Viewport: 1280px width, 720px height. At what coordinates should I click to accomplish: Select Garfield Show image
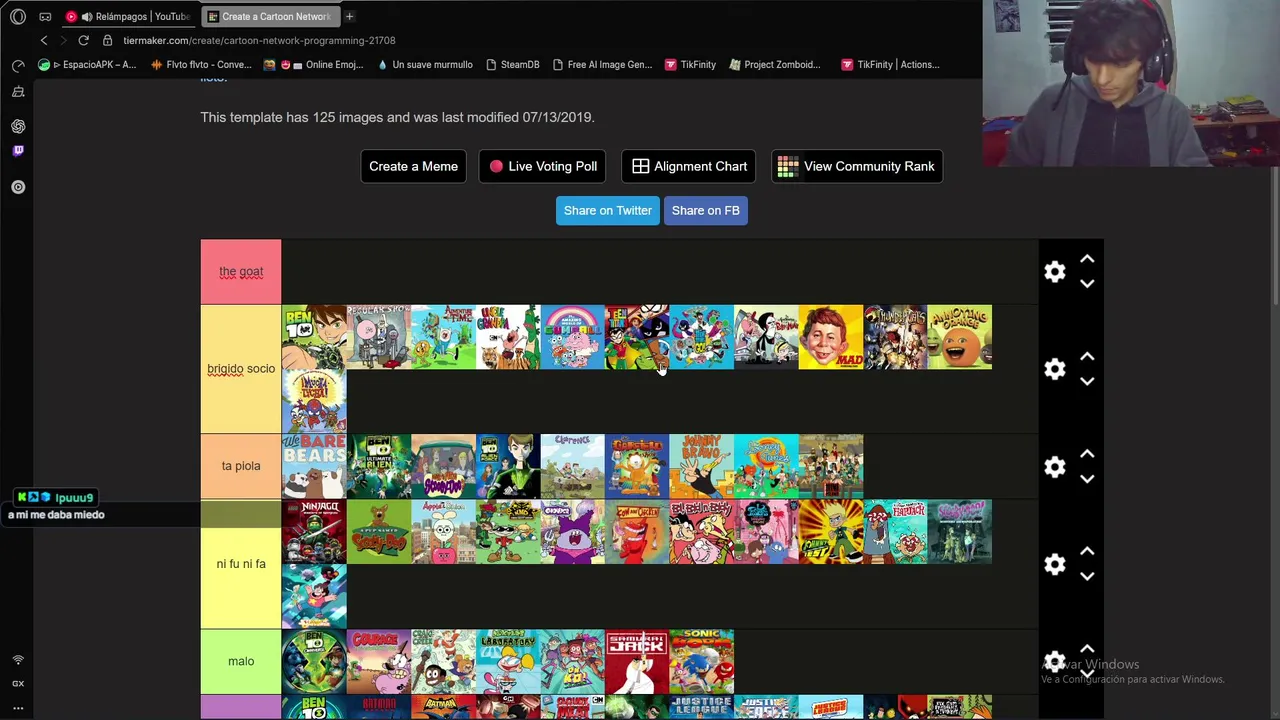tap(637, 466)
